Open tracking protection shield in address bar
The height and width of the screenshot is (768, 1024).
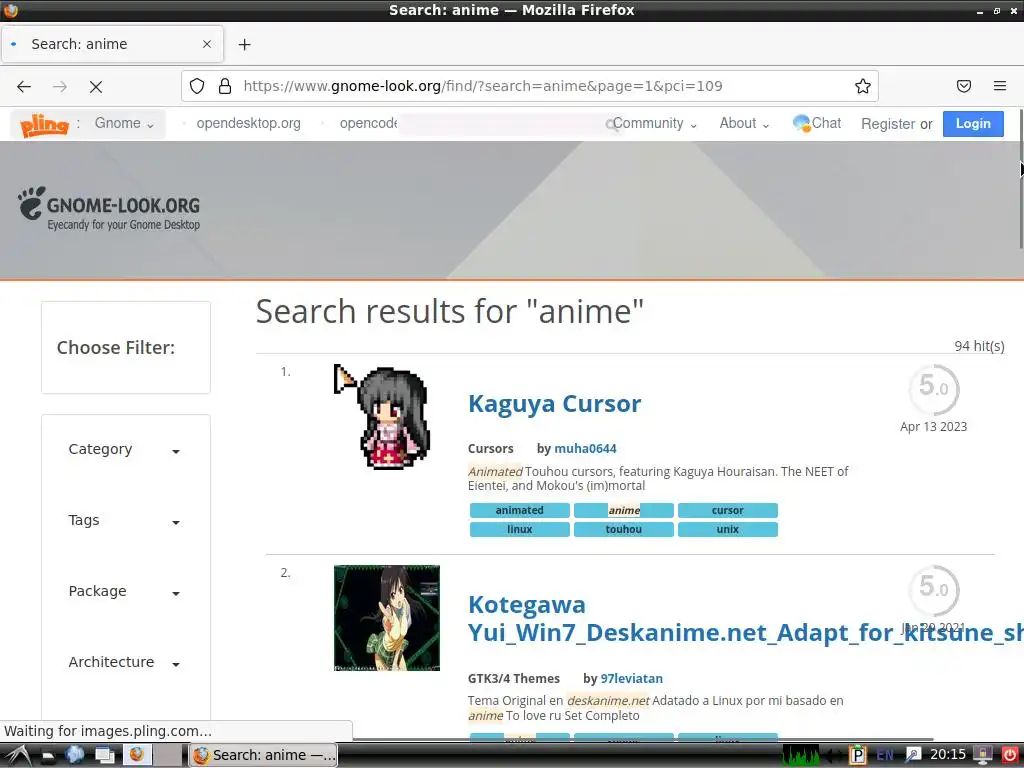click(197, 86)
